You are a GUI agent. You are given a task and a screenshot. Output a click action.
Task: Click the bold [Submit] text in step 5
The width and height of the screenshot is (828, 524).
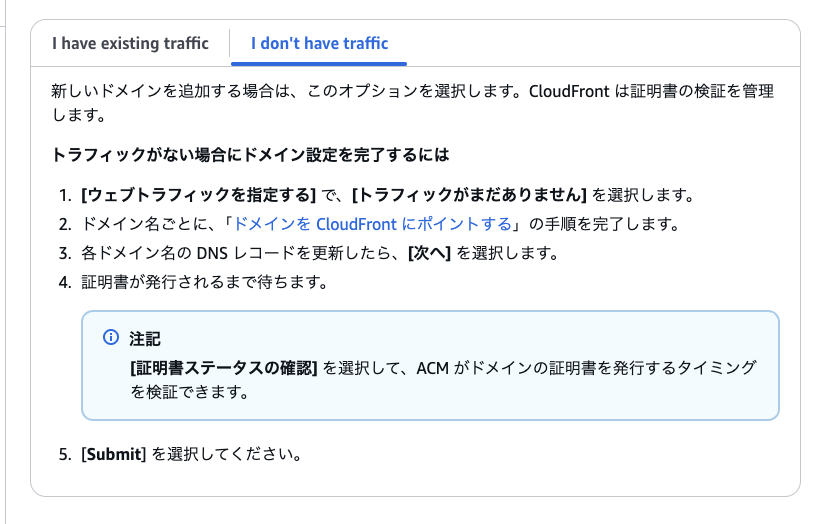point(114,455)
